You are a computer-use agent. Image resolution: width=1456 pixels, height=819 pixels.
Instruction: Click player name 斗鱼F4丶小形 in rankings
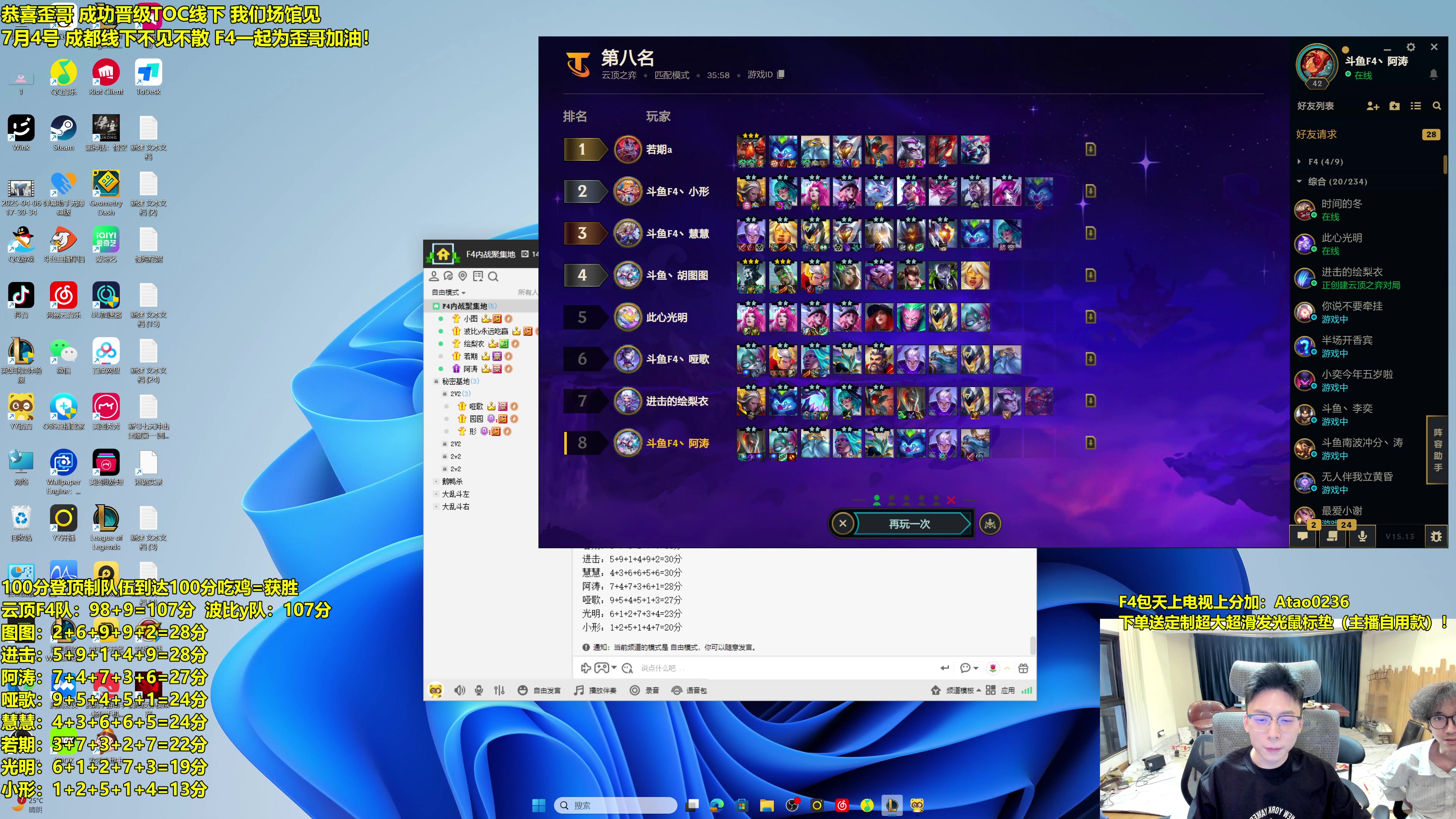[677, 191]
